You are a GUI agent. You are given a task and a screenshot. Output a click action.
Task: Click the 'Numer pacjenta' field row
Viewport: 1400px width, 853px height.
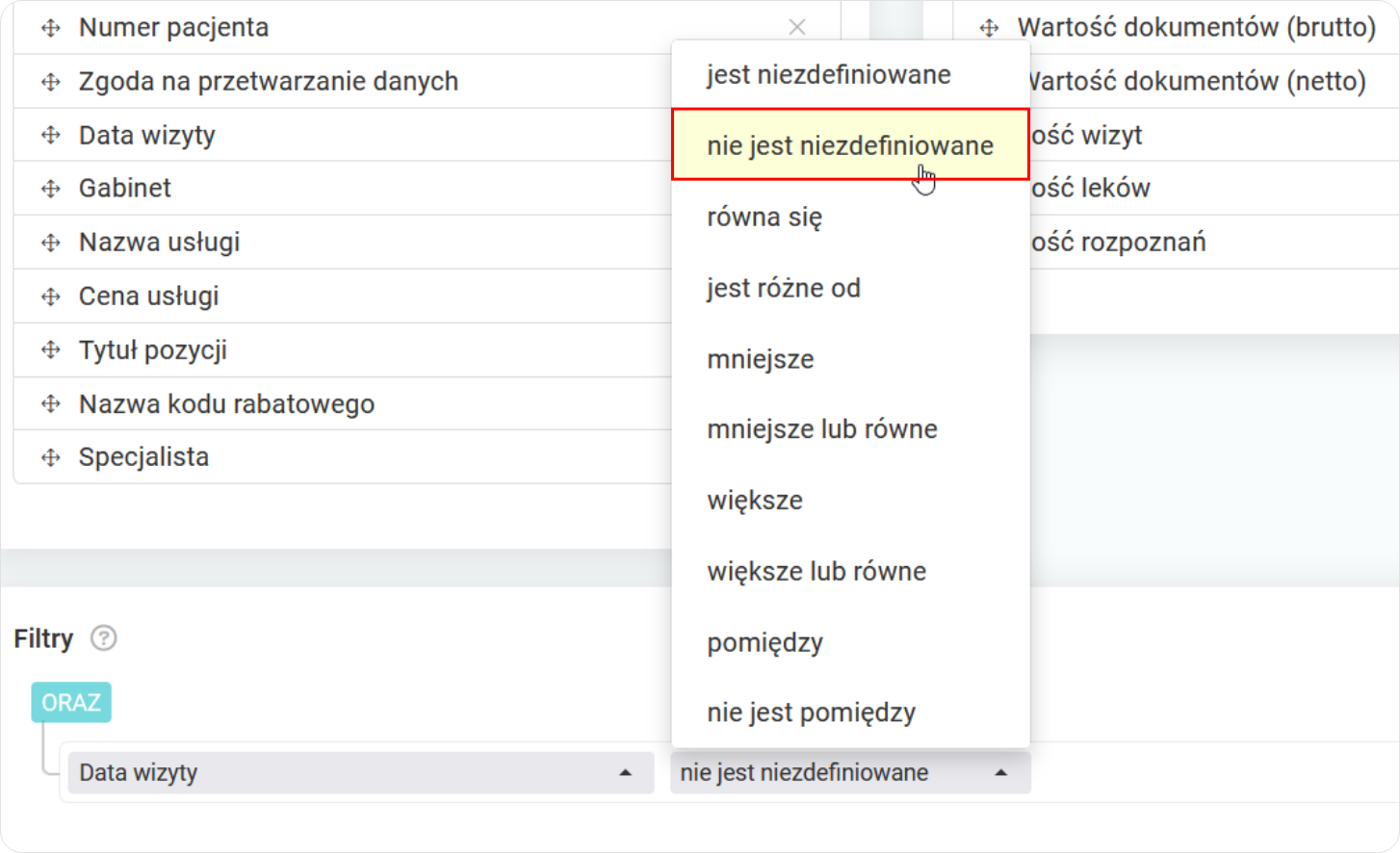pyautogui.click(x=427, y=28)
